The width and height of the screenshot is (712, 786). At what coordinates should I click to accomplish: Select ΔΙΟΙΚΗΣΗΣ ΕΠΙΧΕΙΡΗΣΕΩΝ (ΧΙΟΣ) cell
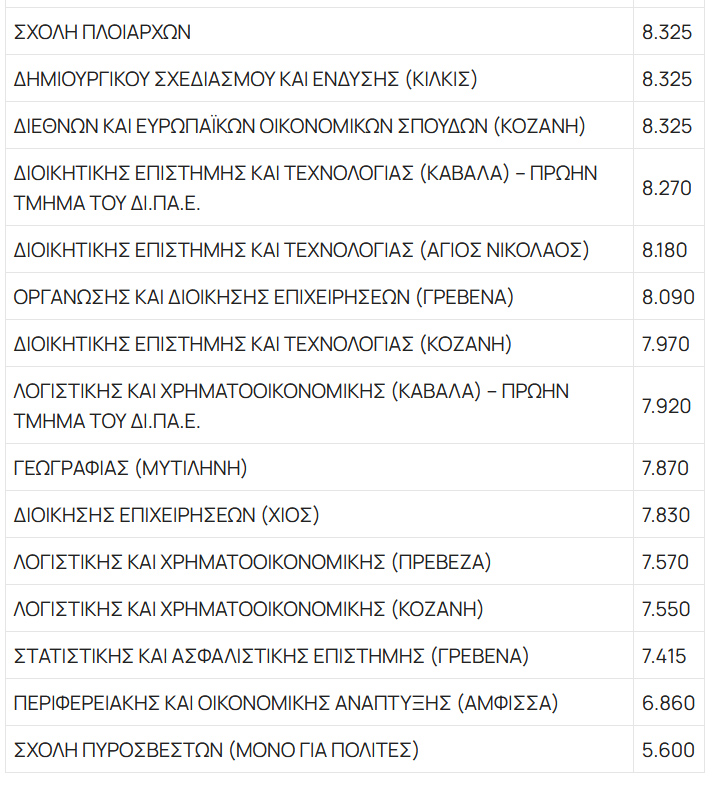166,515
